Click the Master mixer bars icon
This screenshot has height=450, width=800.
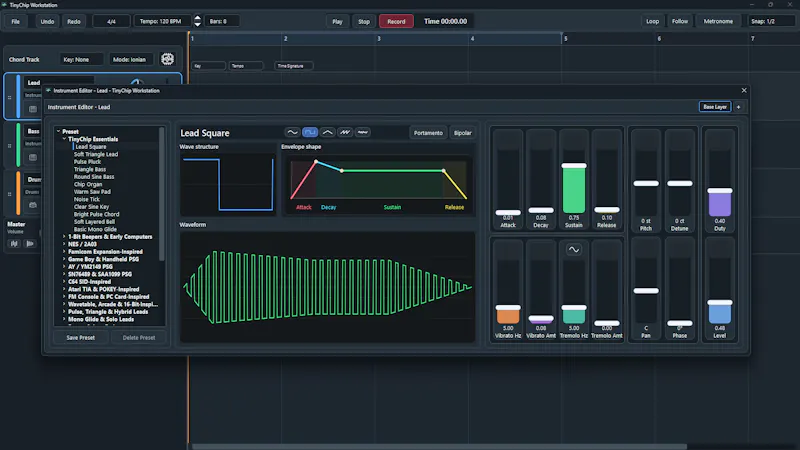click(14, 244)
